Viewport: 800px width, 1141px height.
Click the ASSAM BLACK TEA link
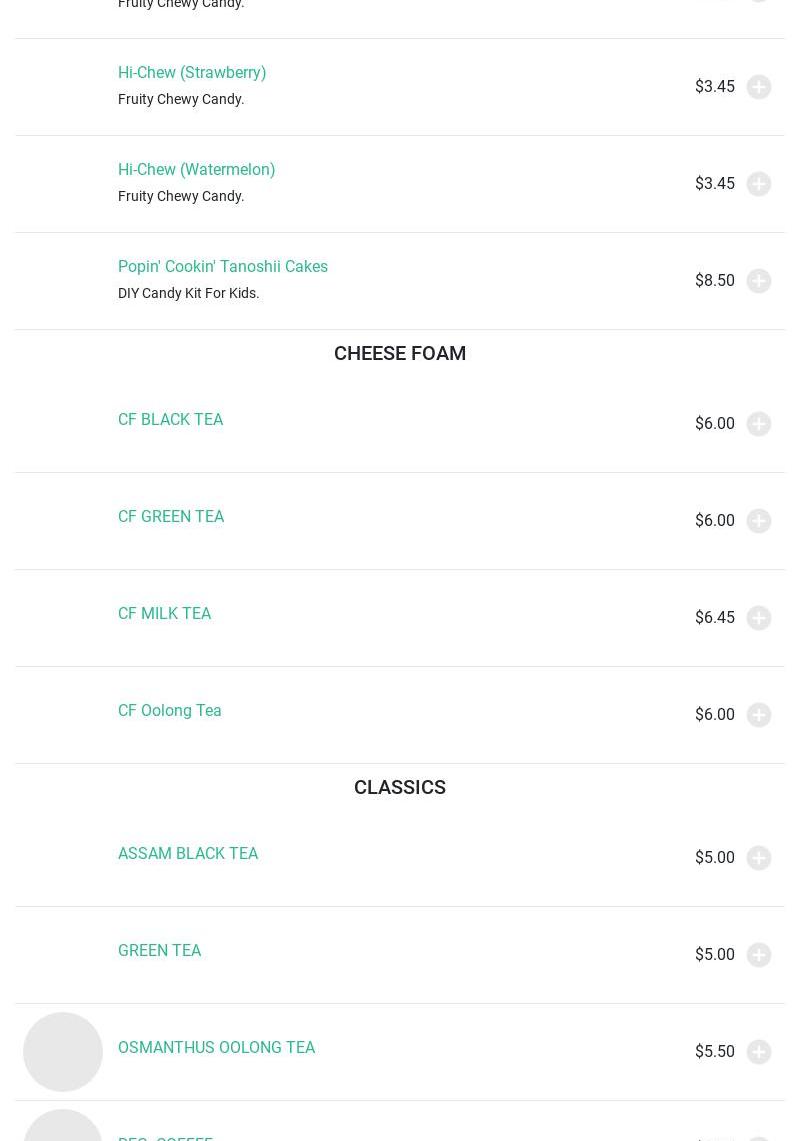[x=188, y=854]
